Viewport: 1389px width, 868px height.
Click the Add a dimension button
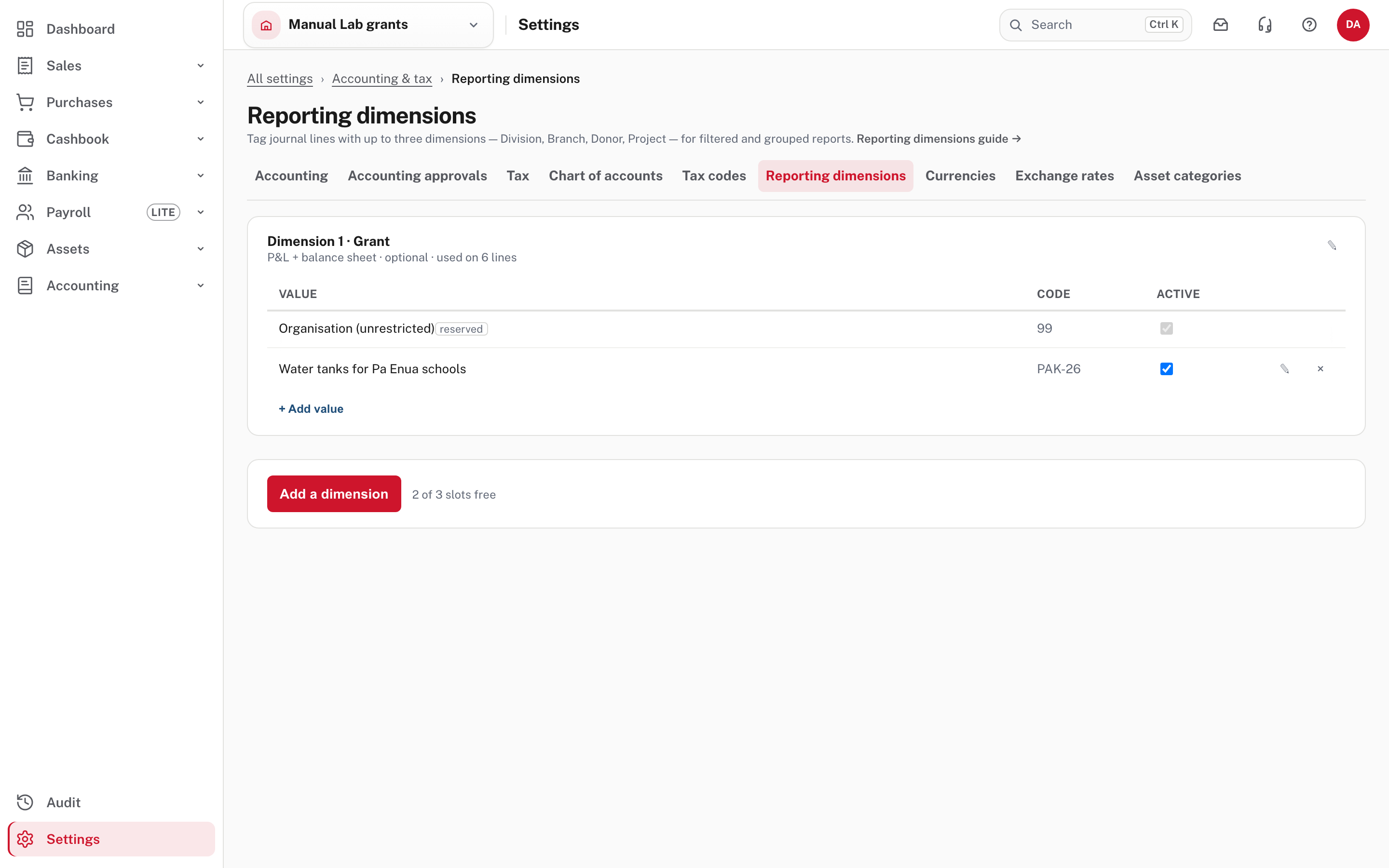[x=334, y=494]
